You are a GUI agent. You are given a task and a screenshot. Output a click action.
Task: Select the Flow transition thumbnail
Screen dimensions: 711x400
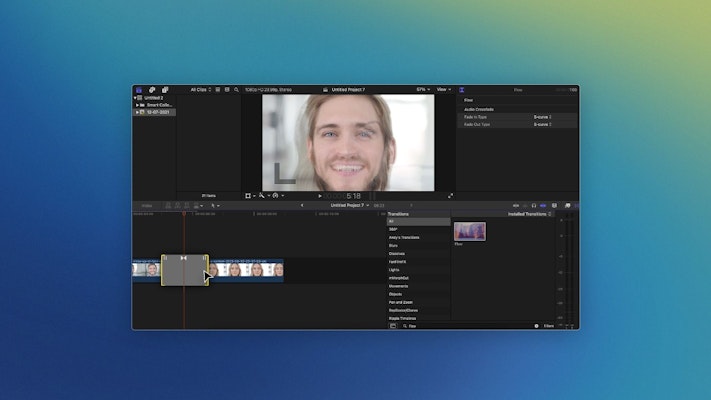click(x=469, y=231)
